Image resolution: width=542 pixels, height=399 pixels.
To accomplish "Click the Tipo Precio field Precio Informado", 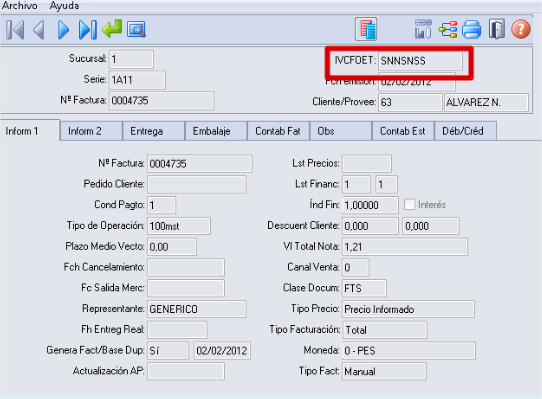I will coord(408,309).
